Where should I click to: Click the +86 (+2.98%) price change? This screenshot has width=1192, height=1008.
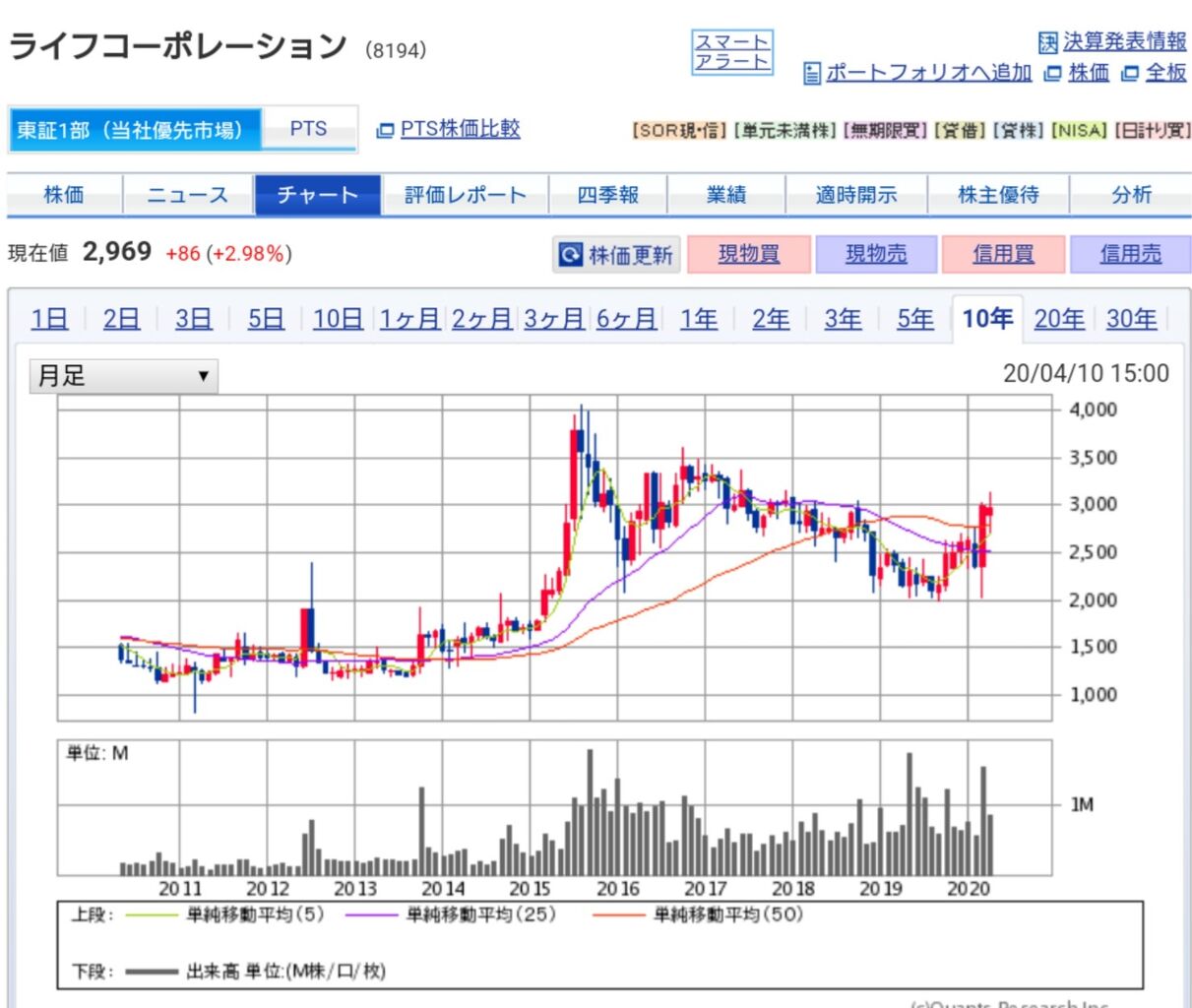(x=228, y=254)
